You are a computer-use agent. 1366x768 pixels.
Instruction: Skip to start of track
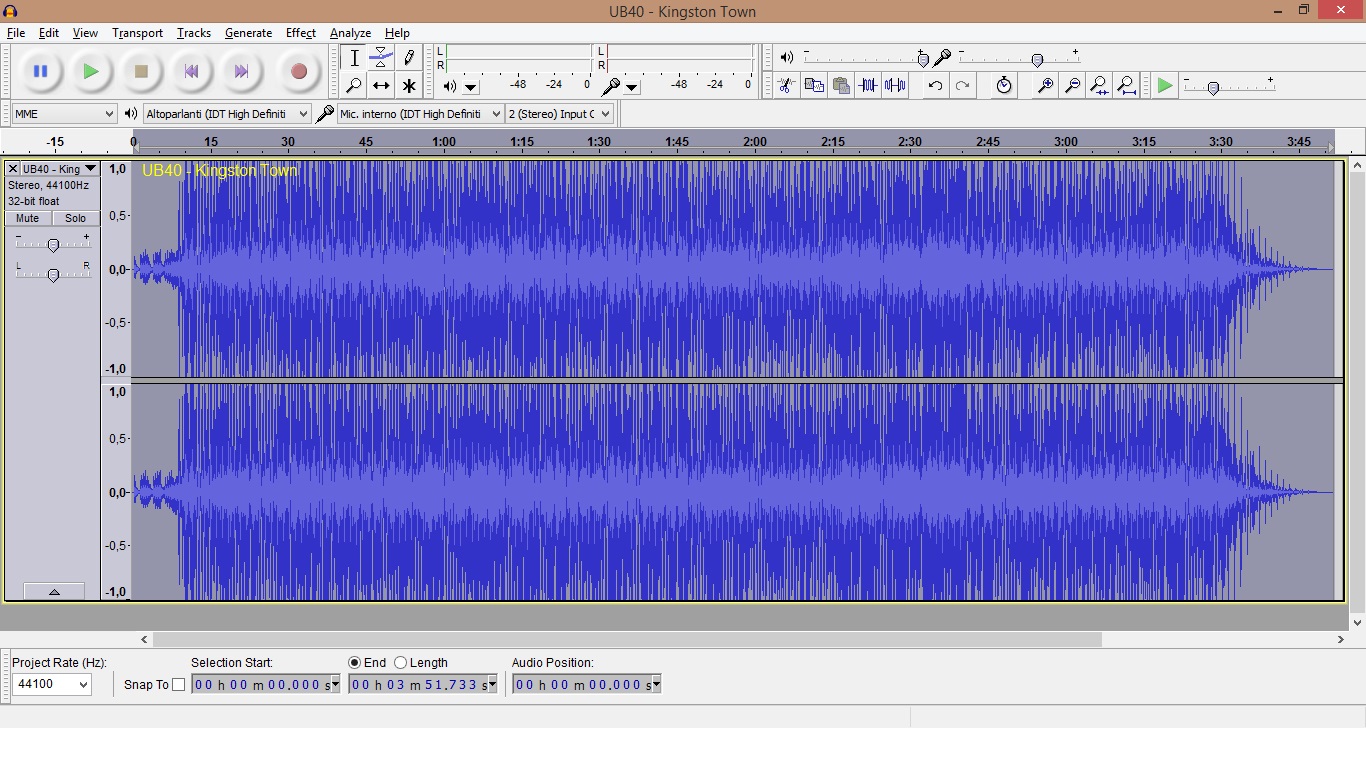[x=191, y=71]
